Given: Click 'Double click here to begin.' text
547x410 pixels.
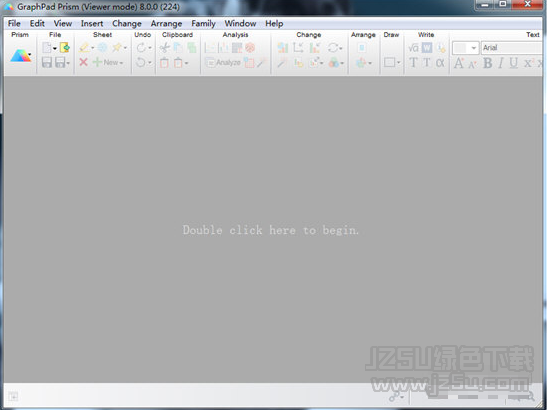Looking at the screenshot, I should (x=270, y=230).
